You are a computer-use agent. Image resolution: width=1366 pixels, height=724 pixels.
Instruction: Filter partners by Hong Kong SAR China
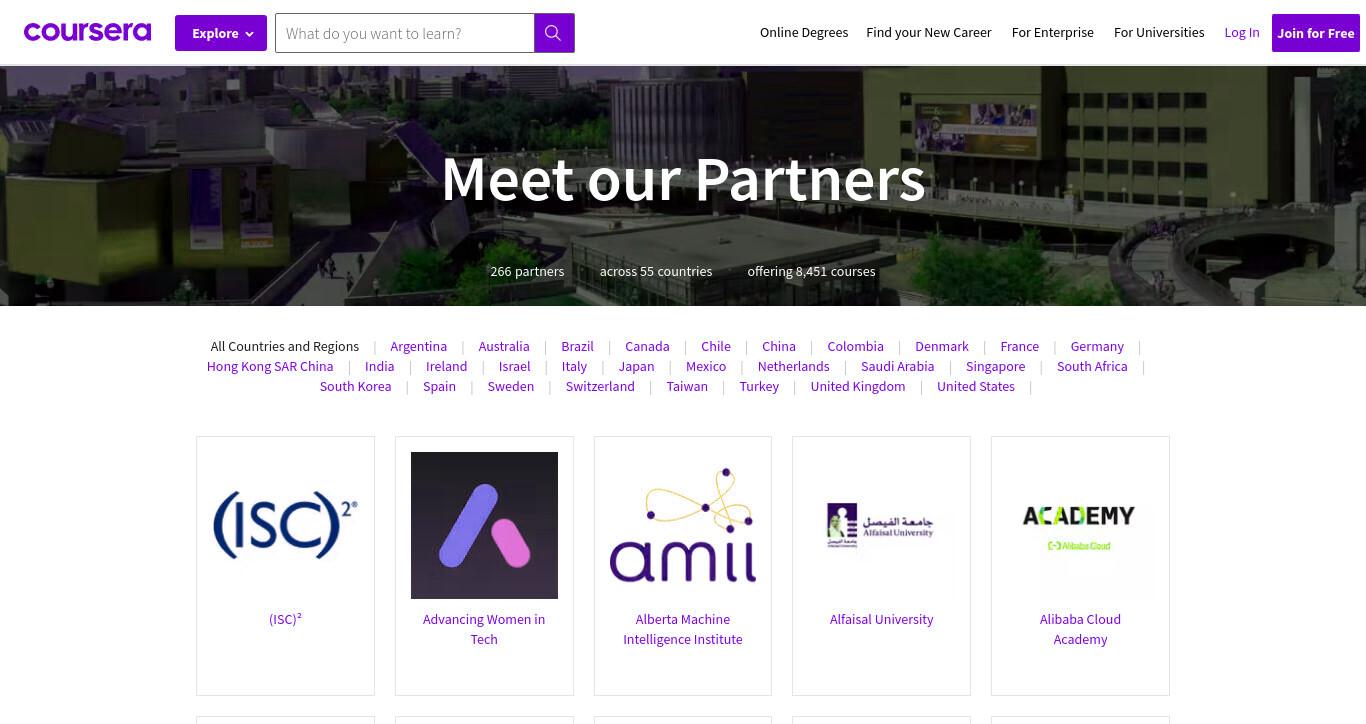tap(270, 366)
